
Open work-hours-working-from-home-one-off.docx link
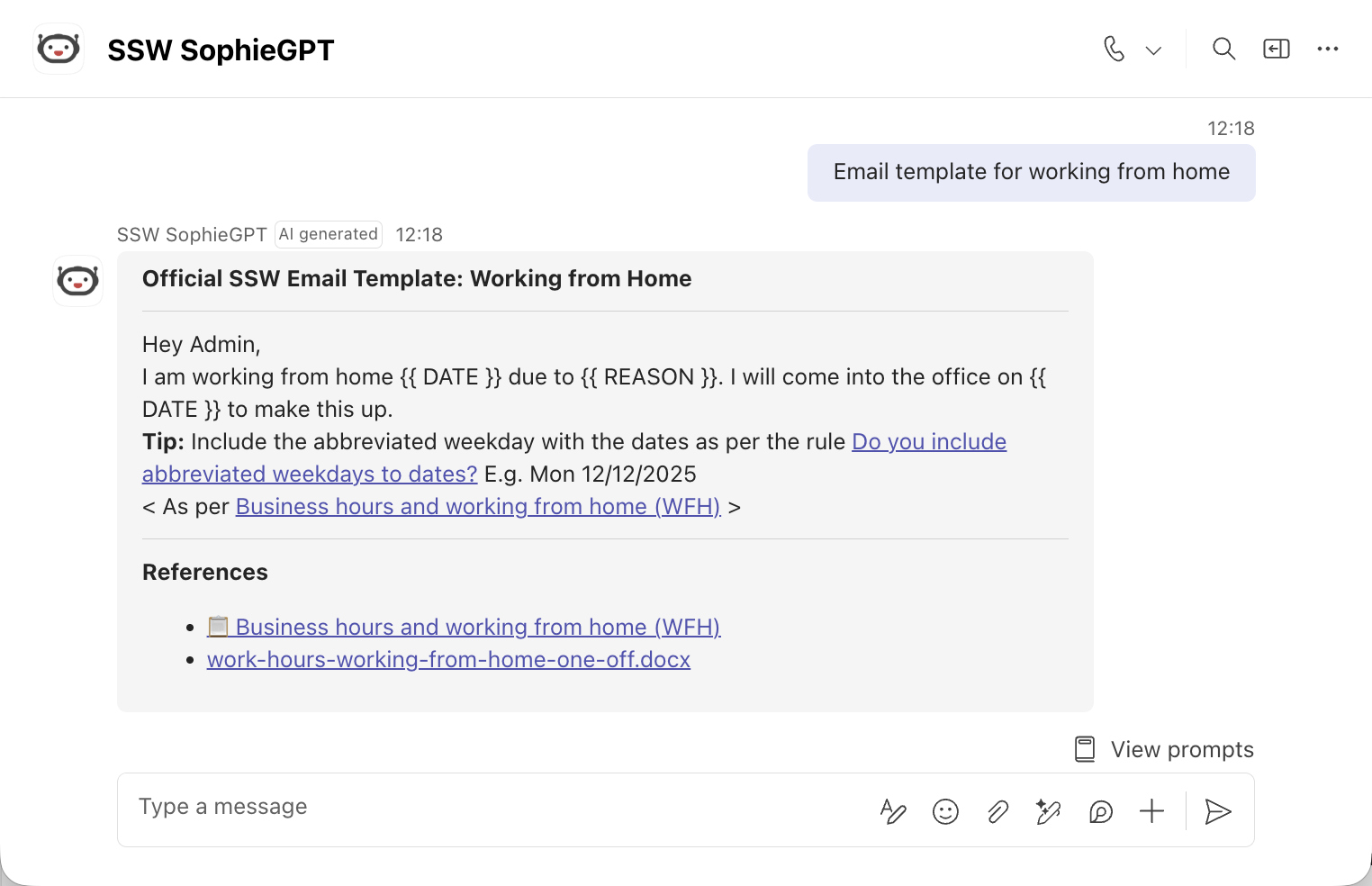point(448,660)
